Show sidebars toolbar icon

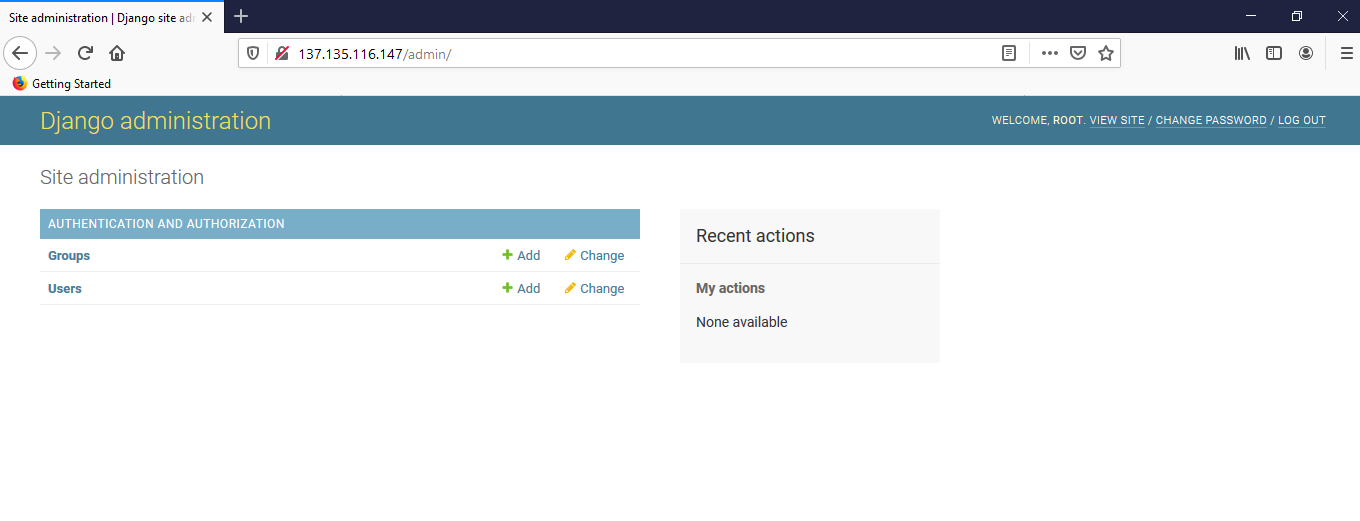pyautogui.click(x=1274, y=53)
